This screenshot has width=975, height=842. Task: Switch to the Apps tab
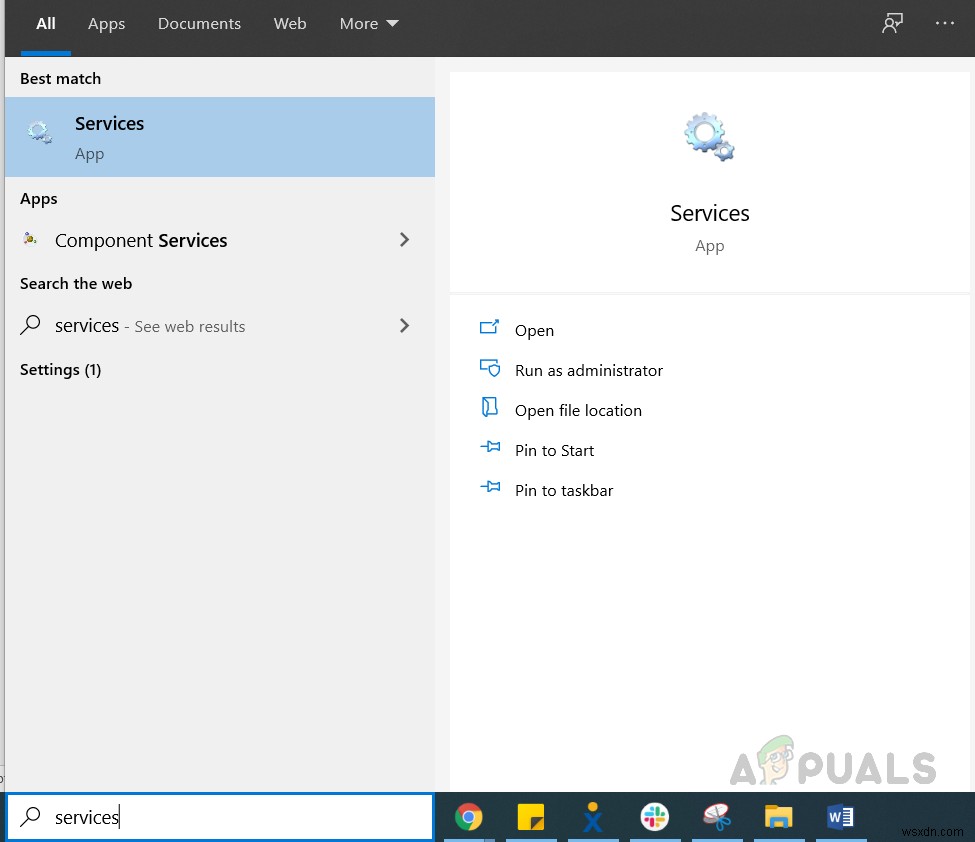(x=106, y=24)
